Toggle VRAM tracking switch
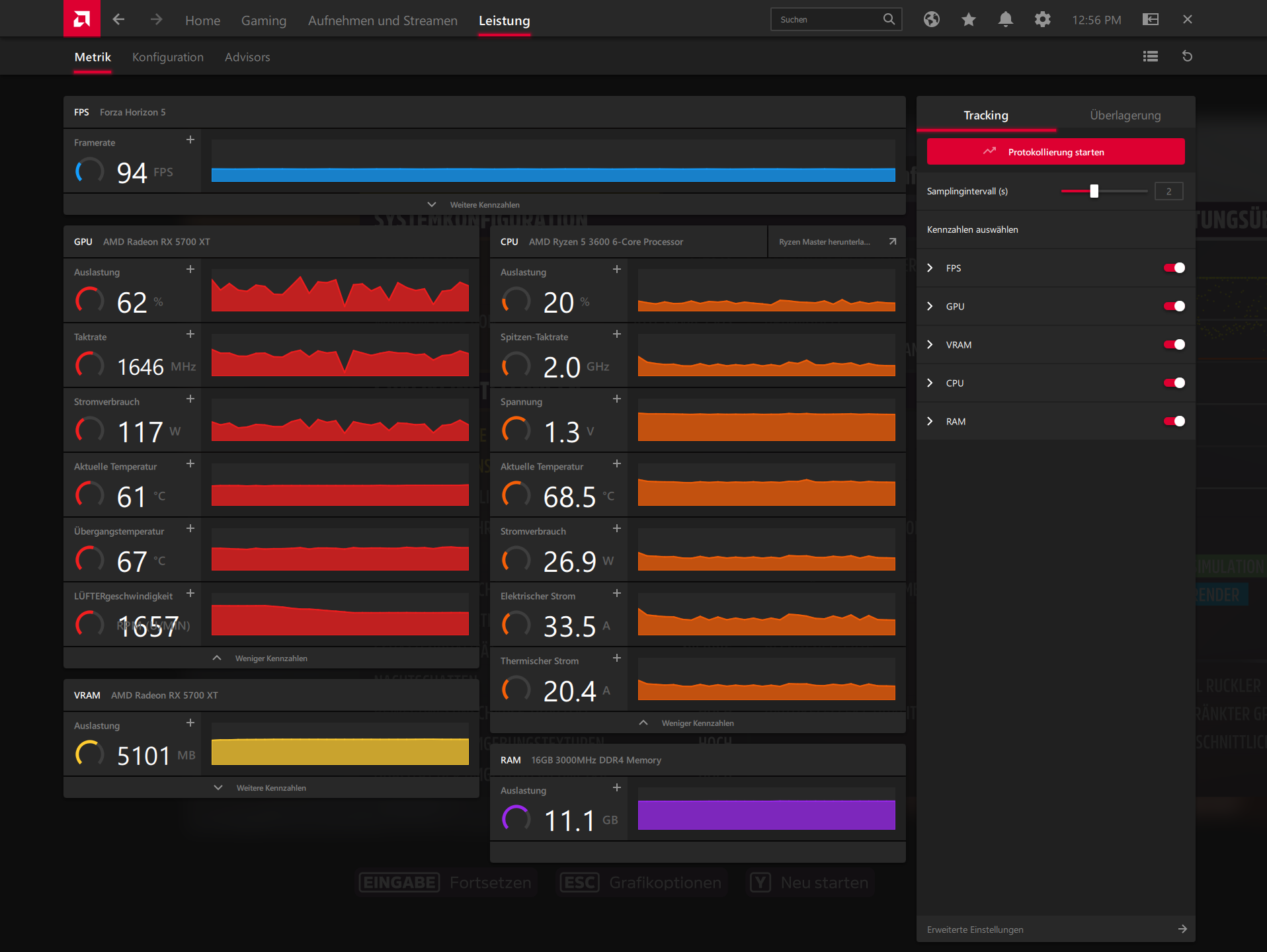This screenshot has width=1267, height=952. tap(1174, 344)
